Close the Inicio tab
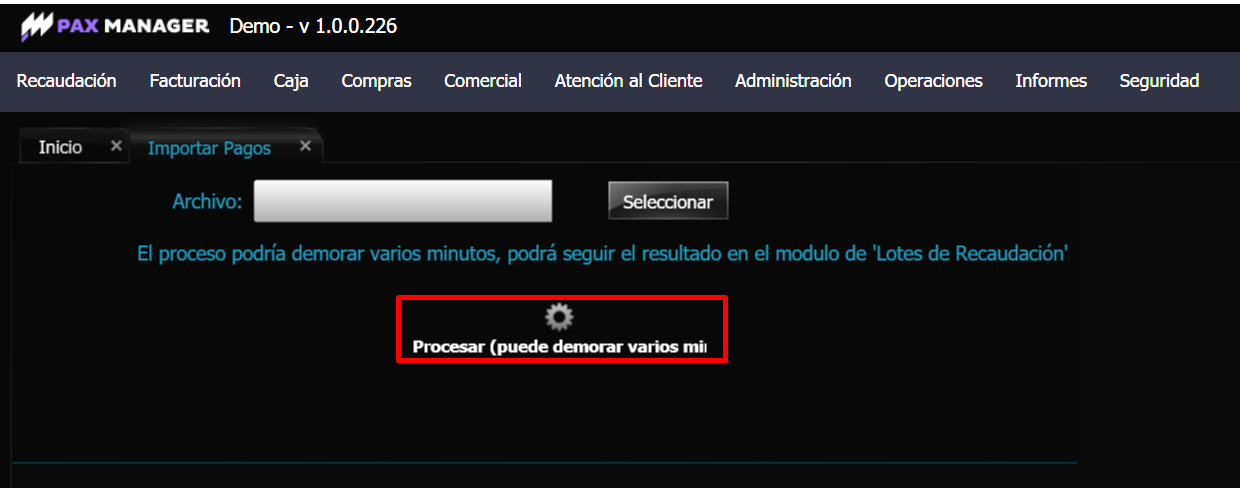The height and width of the screenshot is (488, 1240). (x=116, y=146)
